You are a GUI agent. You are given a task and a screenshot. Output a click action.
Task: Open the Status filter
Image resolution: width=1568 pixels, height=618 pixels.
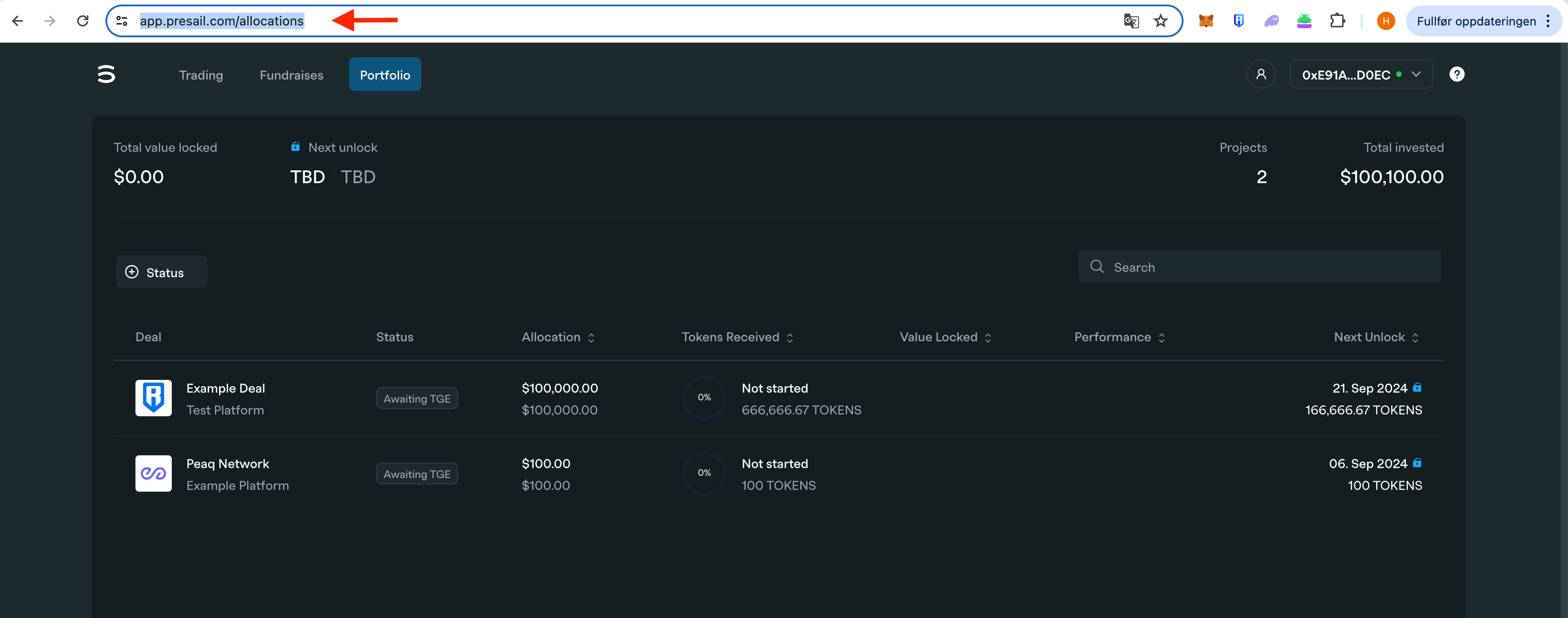(x=162, y=272)
